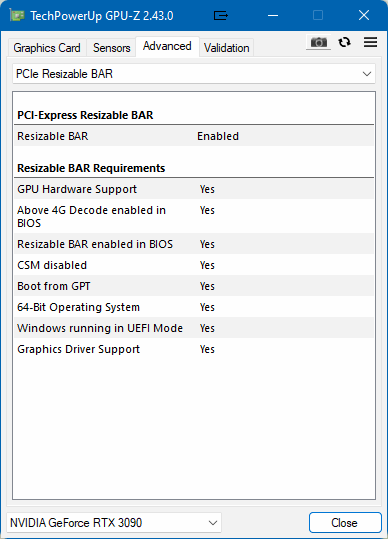Take a screenshot with camera icon
This screenshot has width=388, height=539.
[319, 42]
